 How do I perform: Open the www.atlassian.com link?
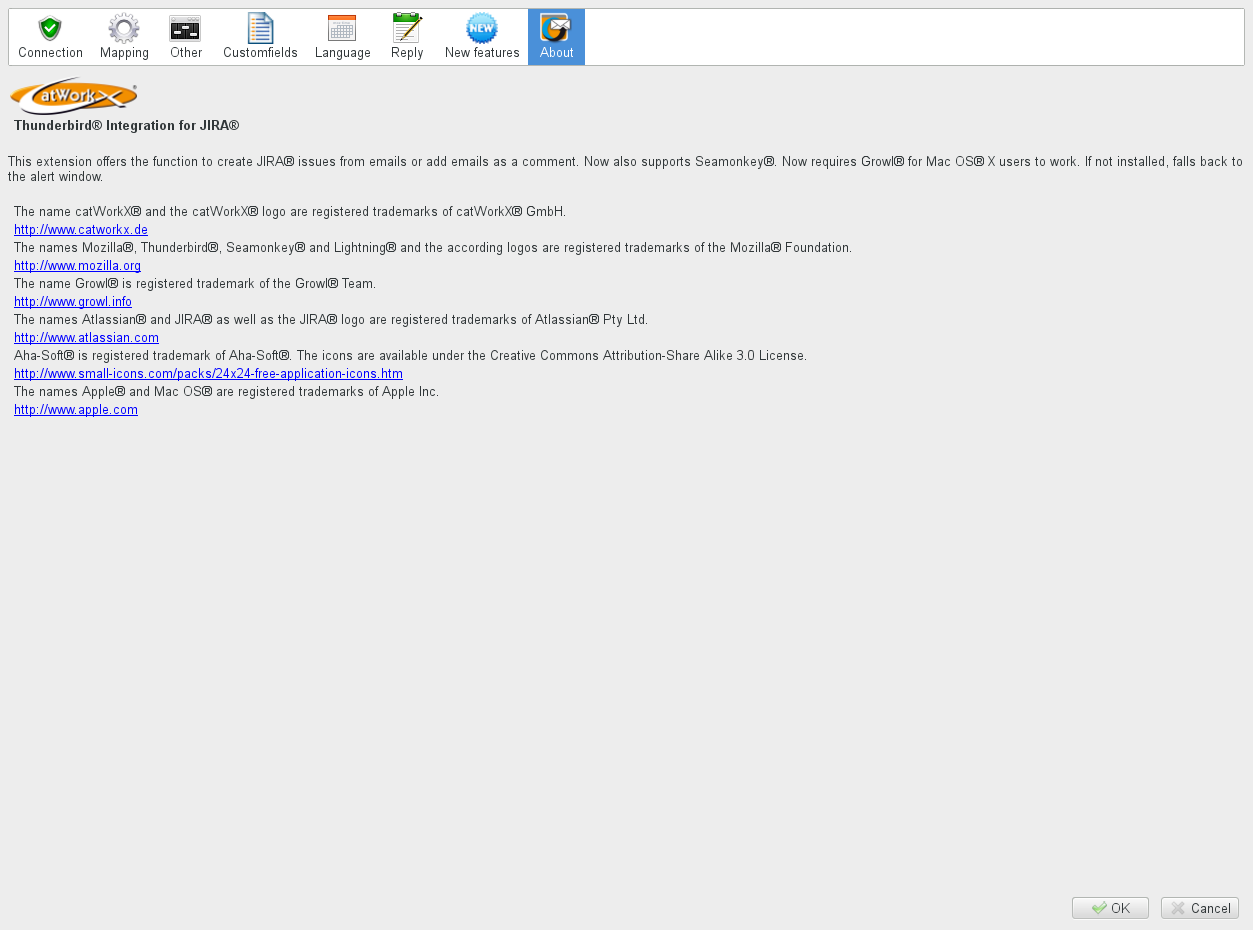86,338
